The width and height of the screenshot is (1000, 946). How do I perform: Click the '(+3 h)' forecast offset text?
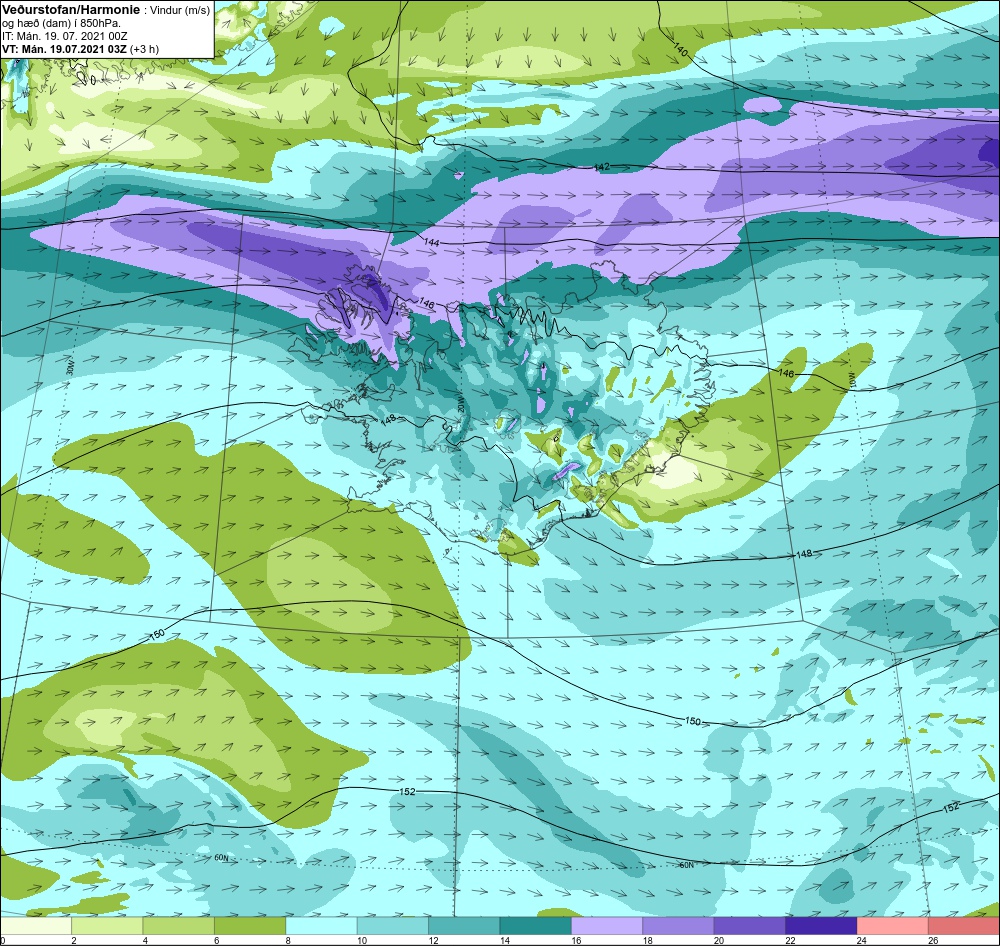pyautogui.click(x=145, y=49)
